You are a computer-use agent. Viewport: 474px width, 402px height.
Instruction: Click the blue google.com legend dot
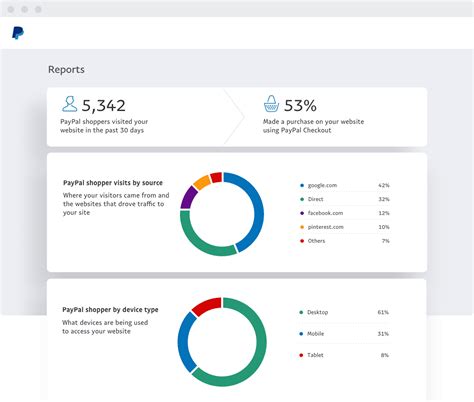click(302, 185)
